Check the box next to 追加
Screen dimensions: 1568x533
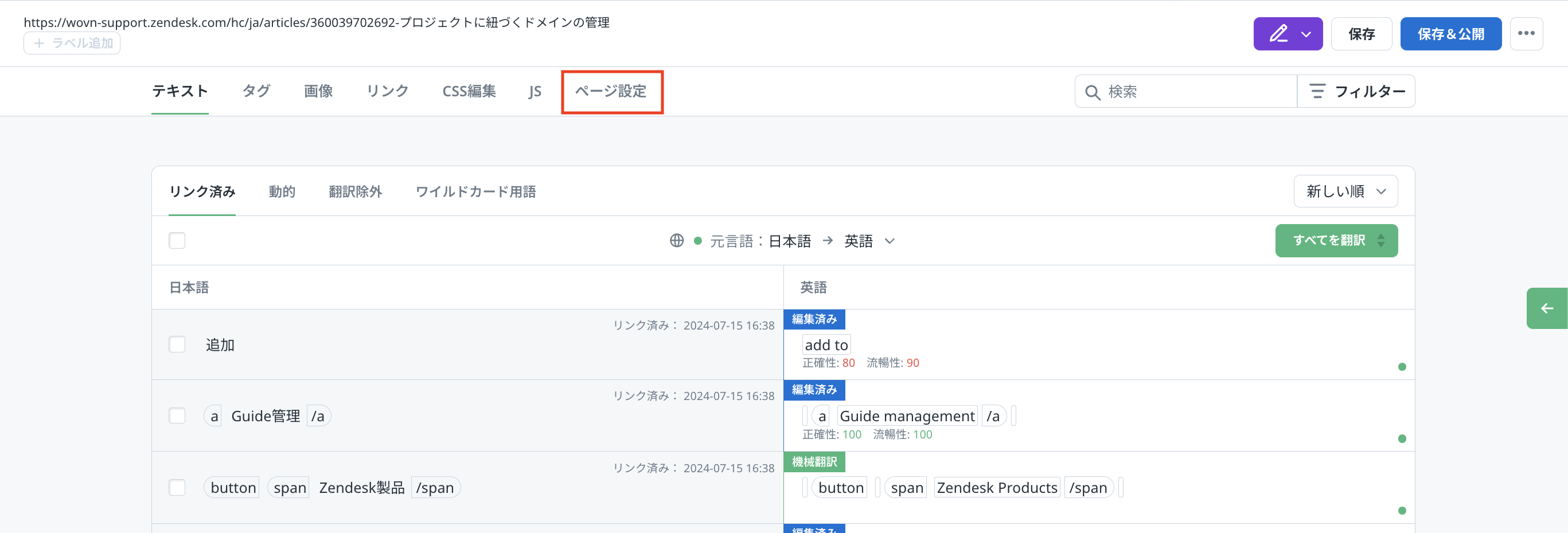(177, 345)
